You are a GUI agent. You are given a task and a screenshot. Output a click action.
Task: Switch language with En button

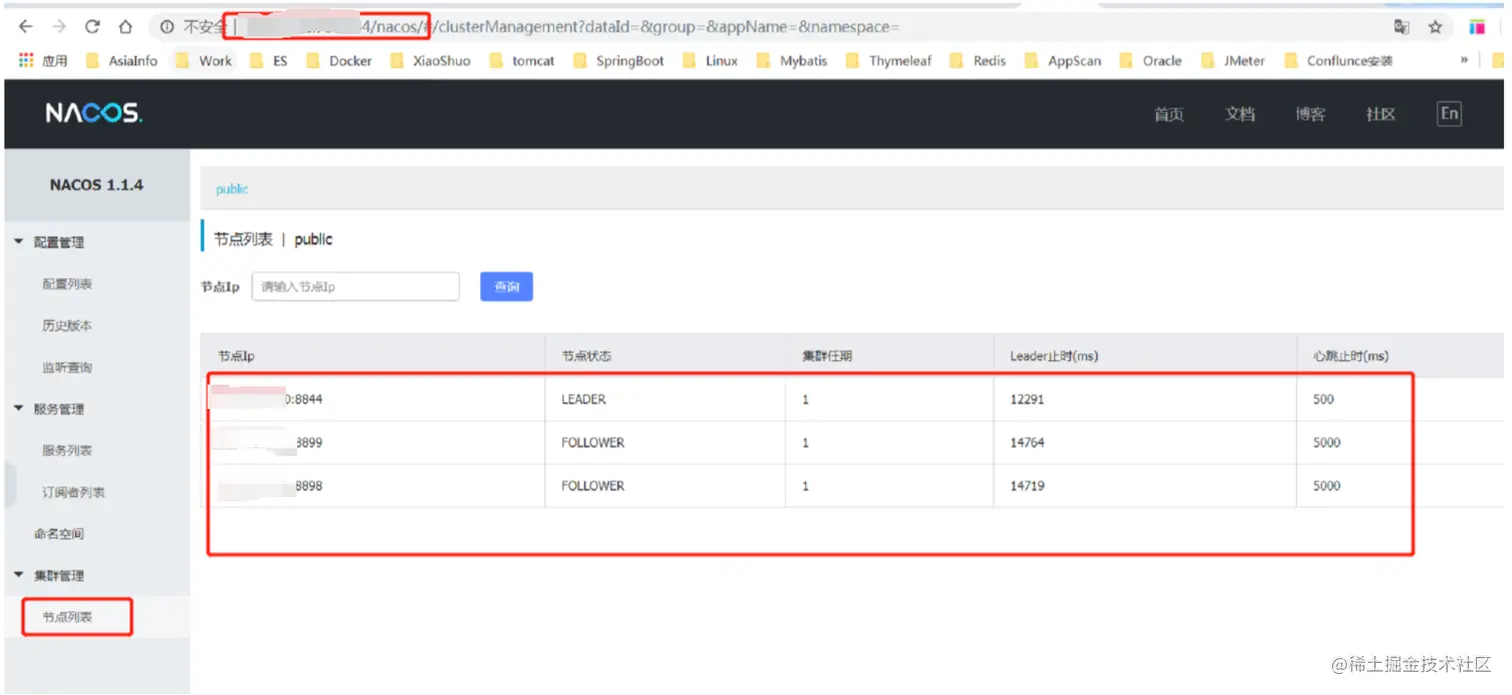(1449, 113)
